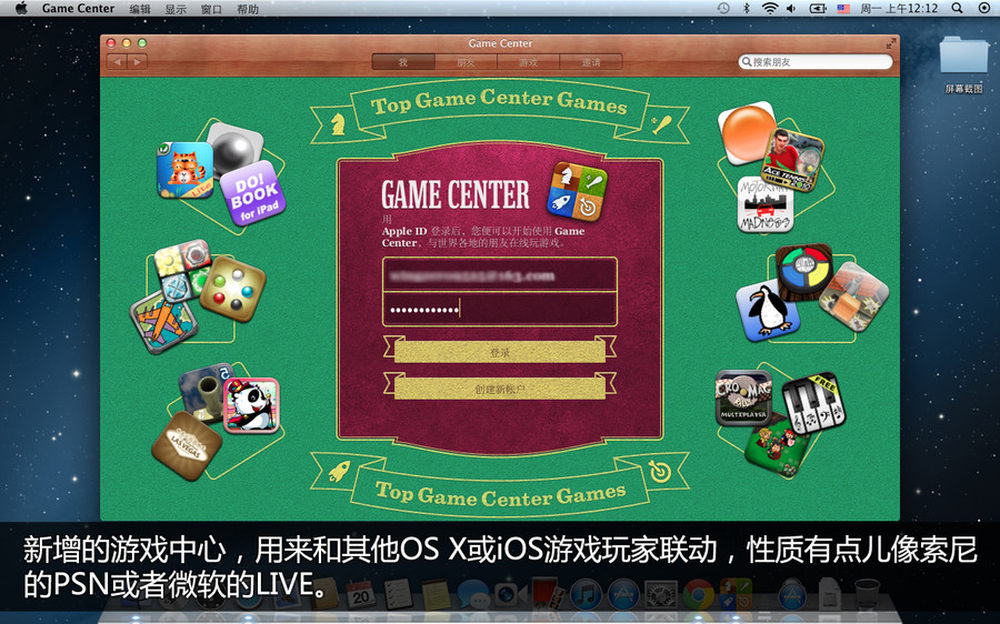
Task: Open Messages in the Dock
Action: click(x=473, y=594)
